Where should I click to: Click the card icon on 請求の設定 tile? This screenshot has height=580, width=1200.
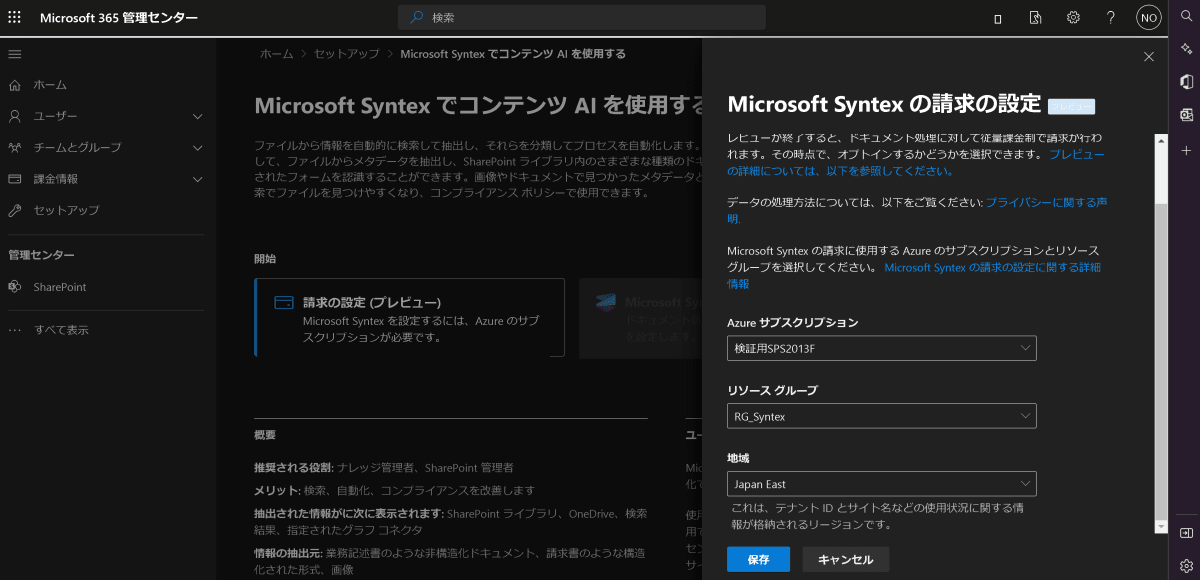coord(283,302)
